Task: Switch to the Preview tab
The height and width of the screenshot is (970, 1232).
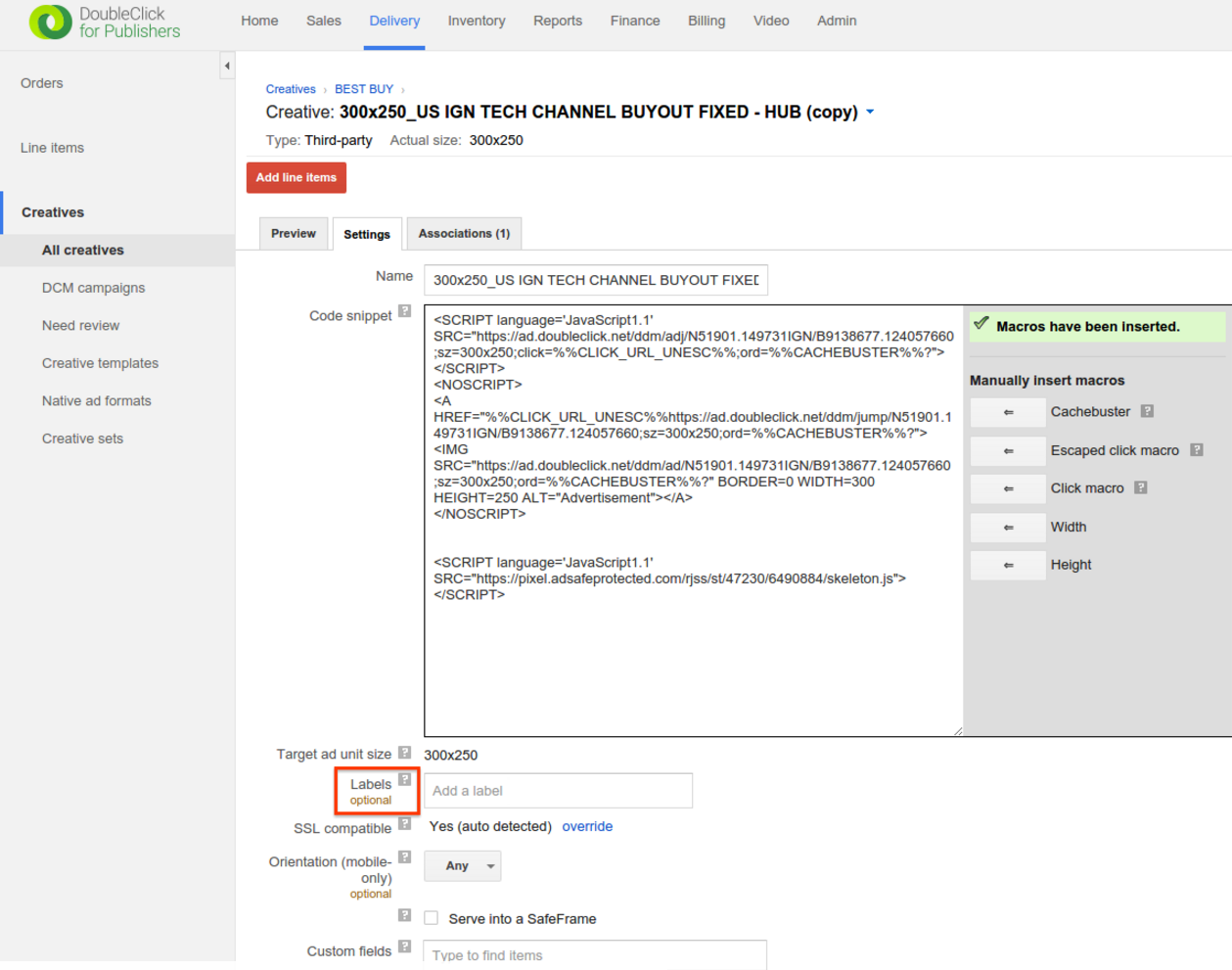Action: click(294, 234)
